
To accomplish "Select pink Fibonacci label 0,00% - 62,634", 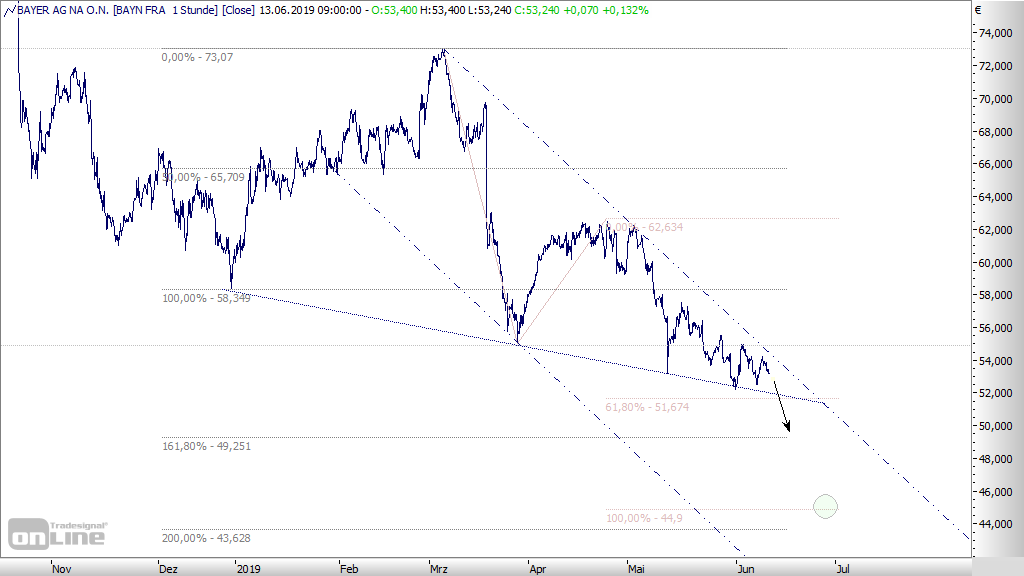I will [x=645, y=227].
